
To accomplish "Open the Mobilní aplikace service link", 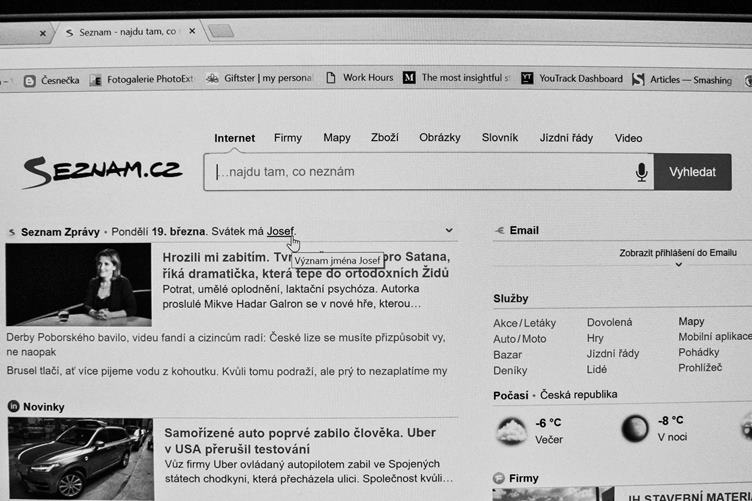I will [715, 337].
